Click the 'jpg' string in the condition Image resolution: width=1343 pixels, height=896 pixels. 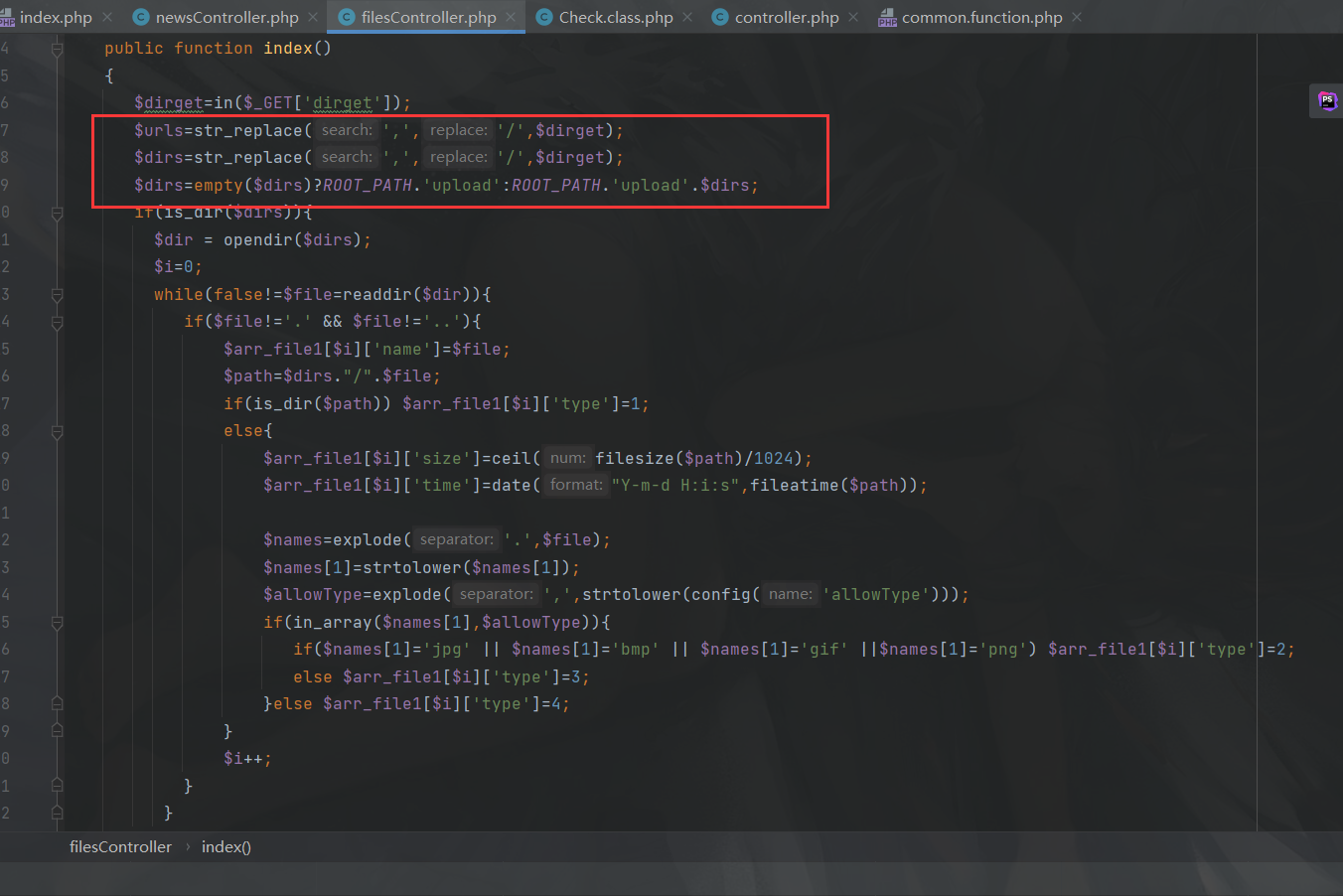[x=446, y=650]
